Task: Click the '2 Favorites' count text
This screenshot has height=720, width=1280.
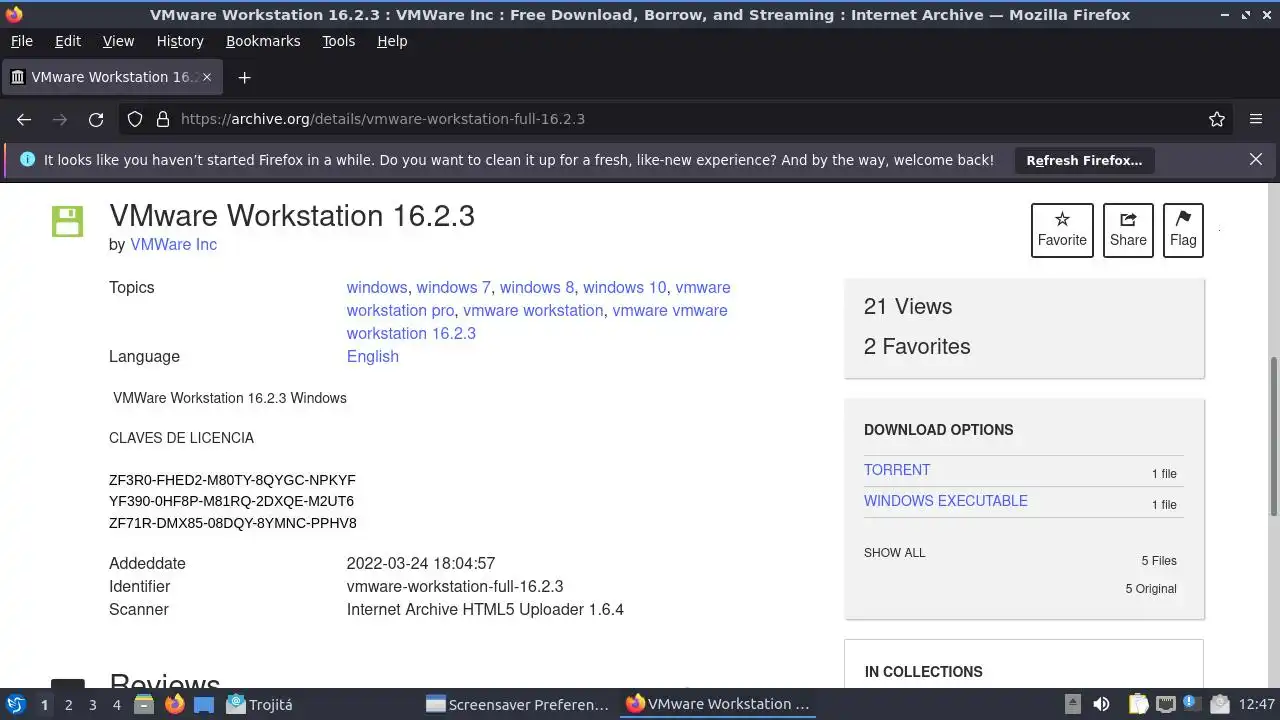Action: pyautogui.click(x=917, y=346)
